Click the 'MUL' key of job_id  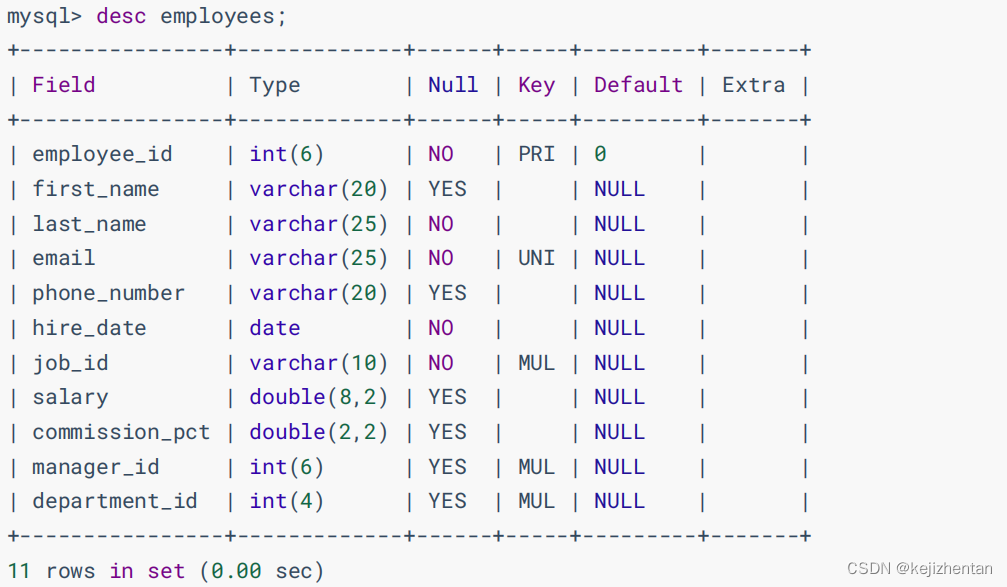pos(536,364)
